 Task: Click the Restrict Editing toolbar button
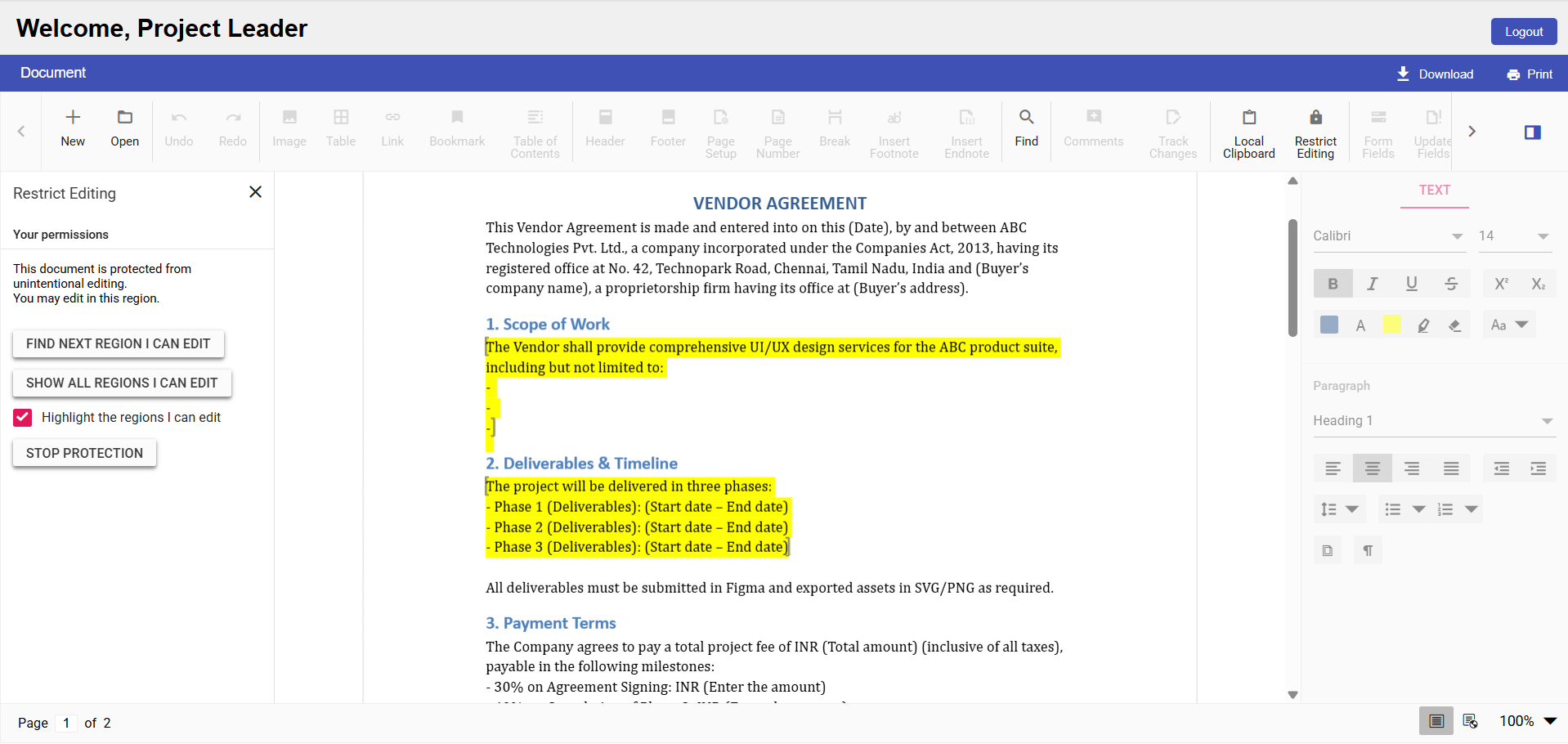coord(1315,133)
